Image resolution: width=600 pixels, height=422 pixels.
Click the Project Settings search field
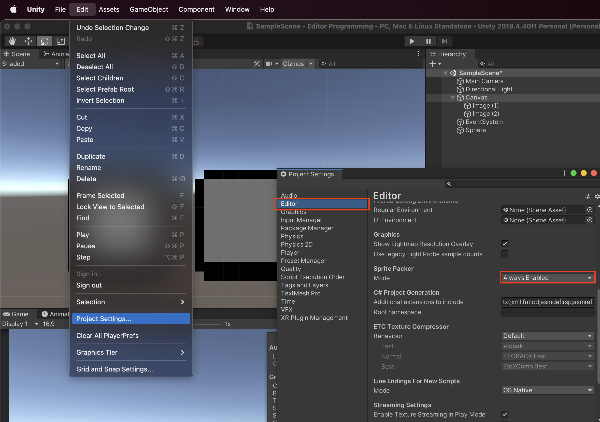[522, 184]
